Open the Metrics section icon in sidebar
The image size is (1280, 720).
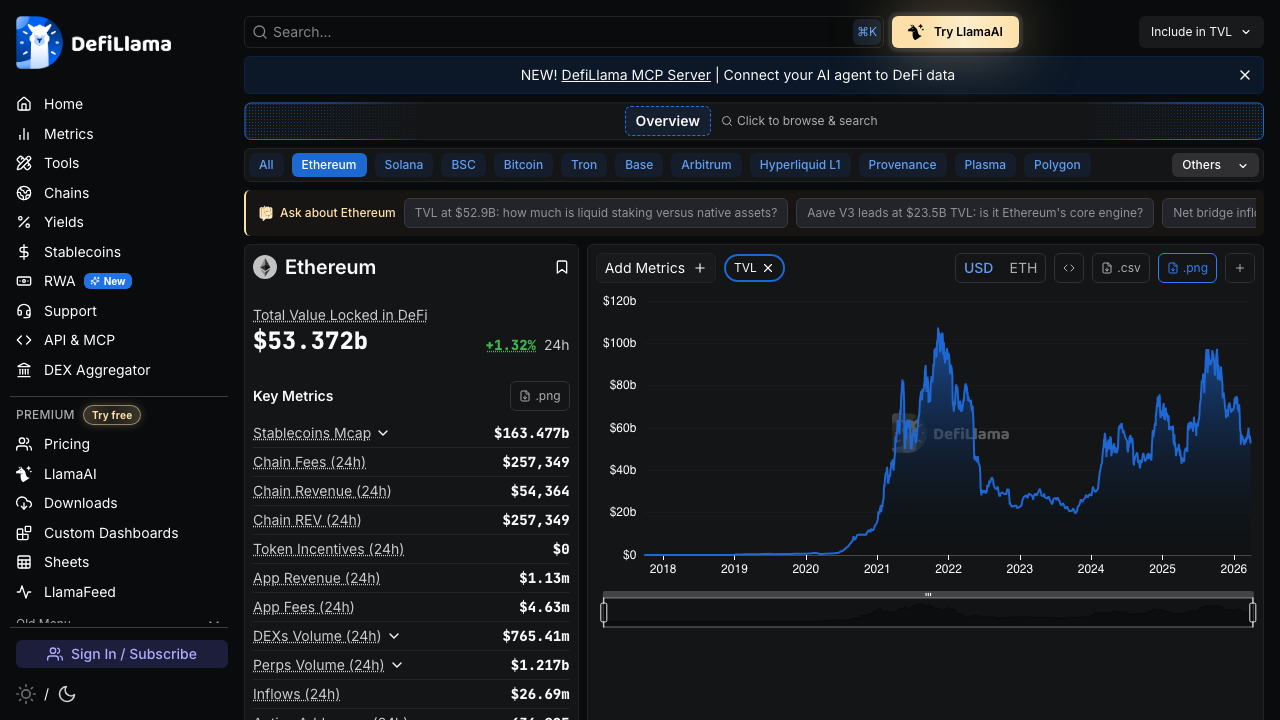[x=23, y=134]
